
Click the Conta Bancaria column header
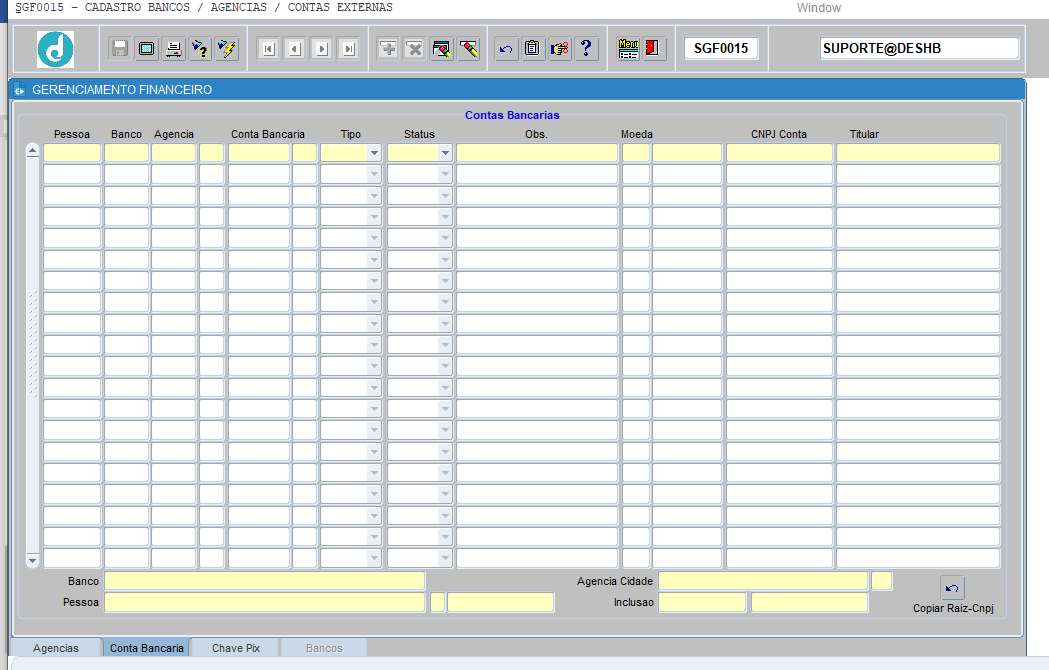[268, 135]
